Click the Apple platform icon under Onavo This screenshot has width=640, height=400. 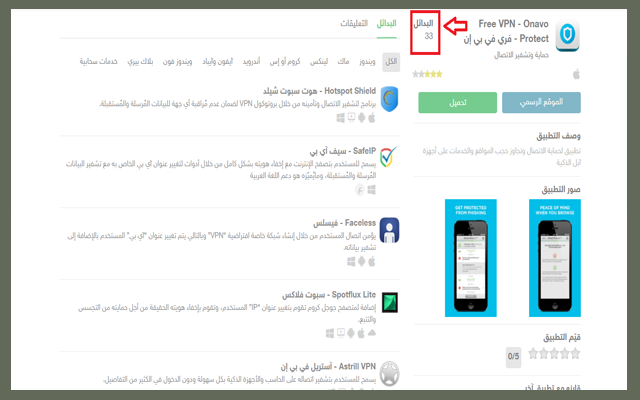point(576,74)
